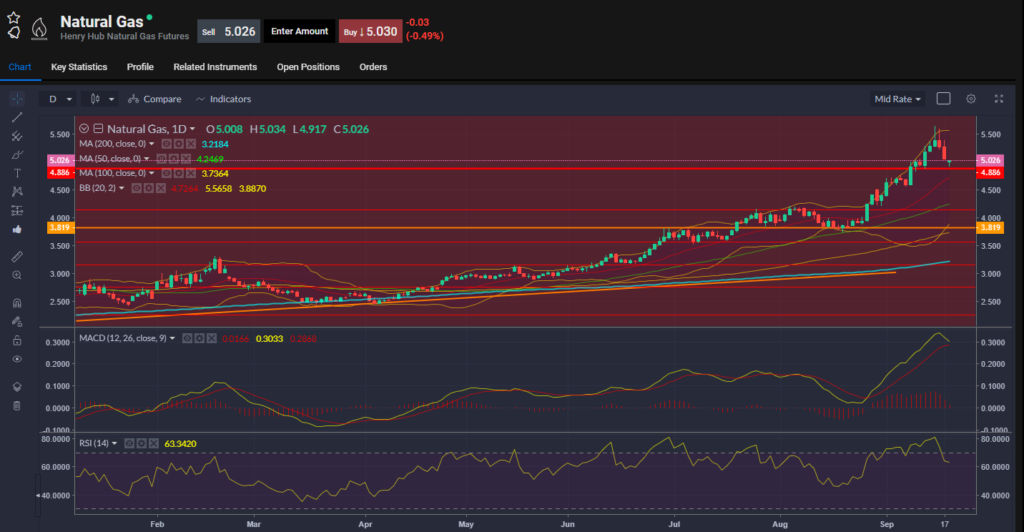Screen dimensions: 1024x532
Task: Switch to the Key Statistics tab
Action: [x=79, y=67]
